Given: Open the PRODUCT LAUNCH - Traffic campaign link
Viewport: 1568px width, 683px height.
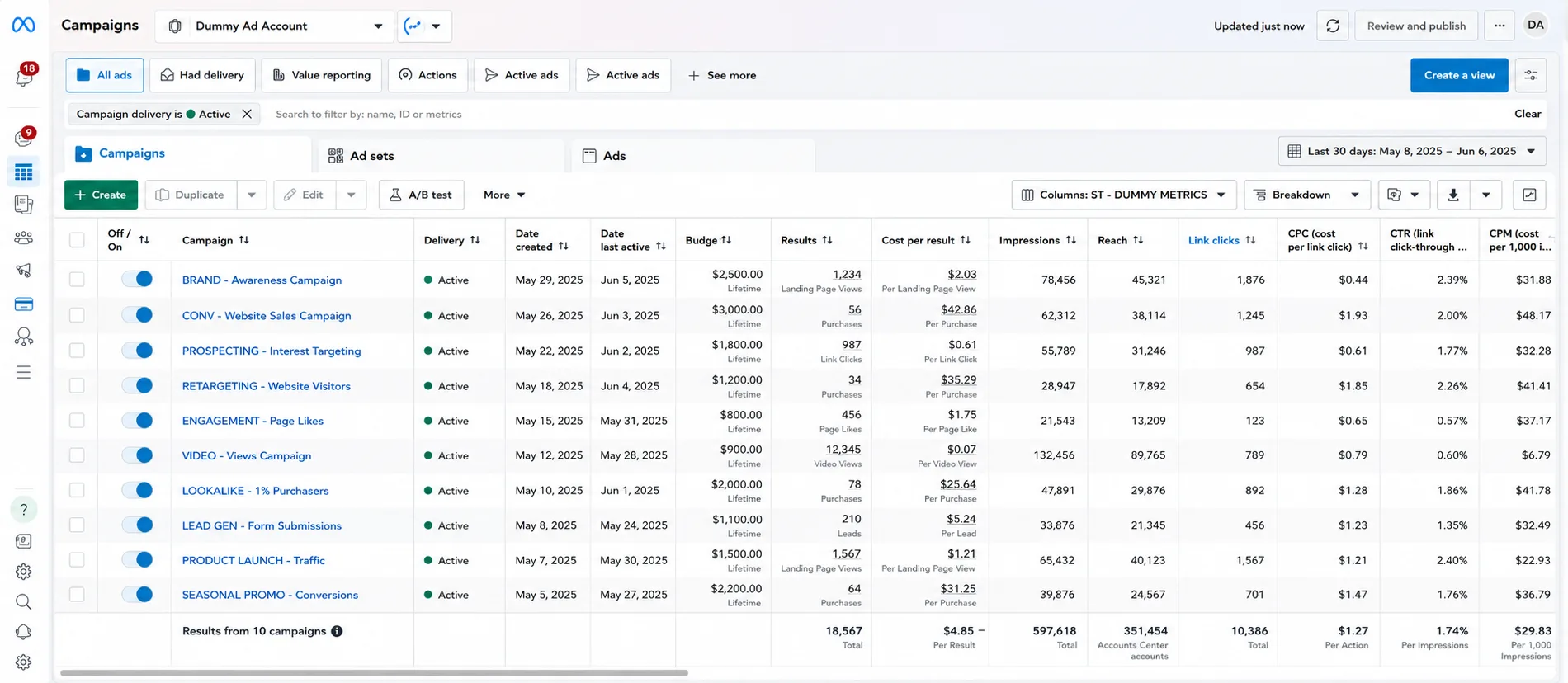Looking at the screenshot, I should tap(253, 560).
